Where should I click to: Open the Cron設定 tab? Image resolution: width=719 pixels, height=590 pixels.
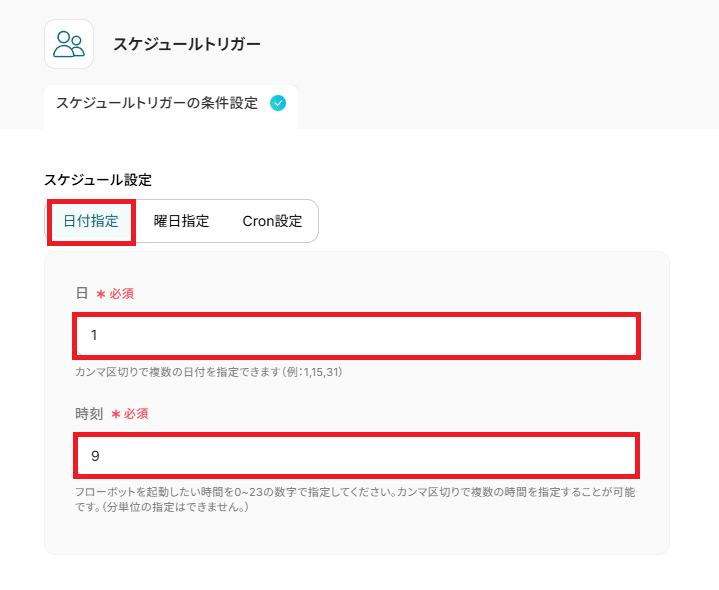pos(272,221)
